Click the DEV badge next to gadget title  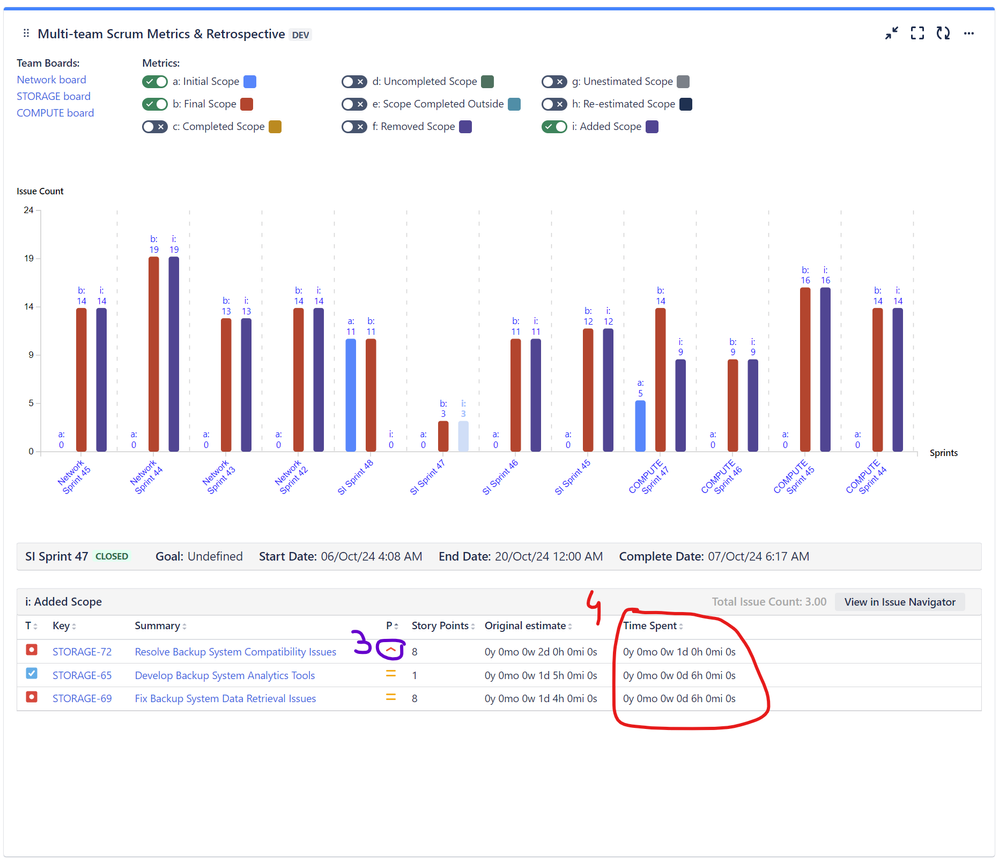[301, 35]
